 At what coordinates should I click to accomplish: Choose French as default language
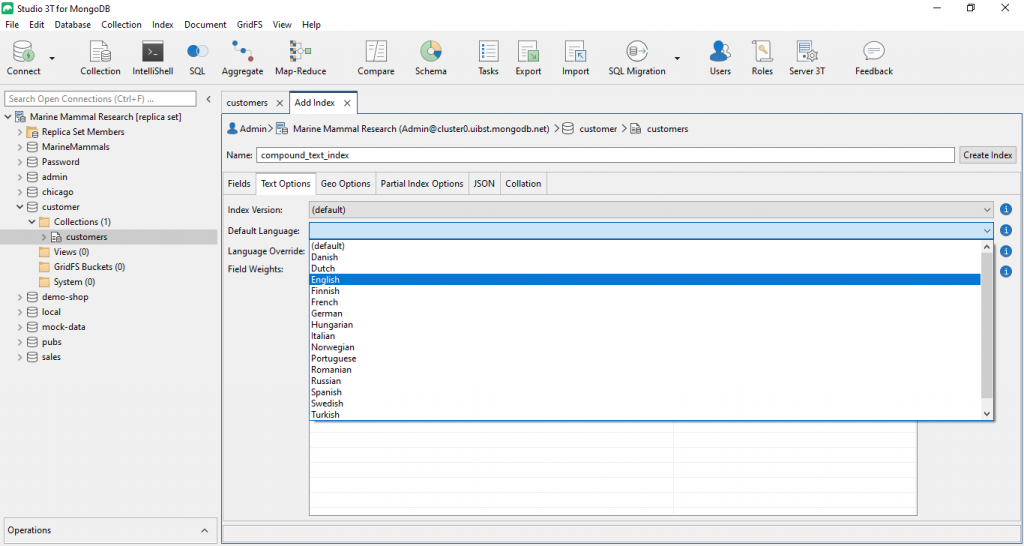tap(645, 302)
